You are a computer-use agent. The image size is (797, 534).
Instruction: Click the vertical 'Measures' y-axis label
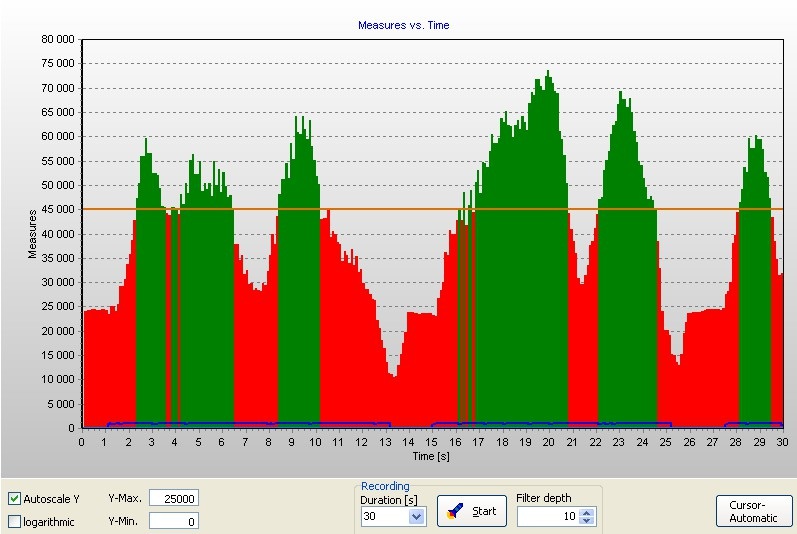pos(32,233)
